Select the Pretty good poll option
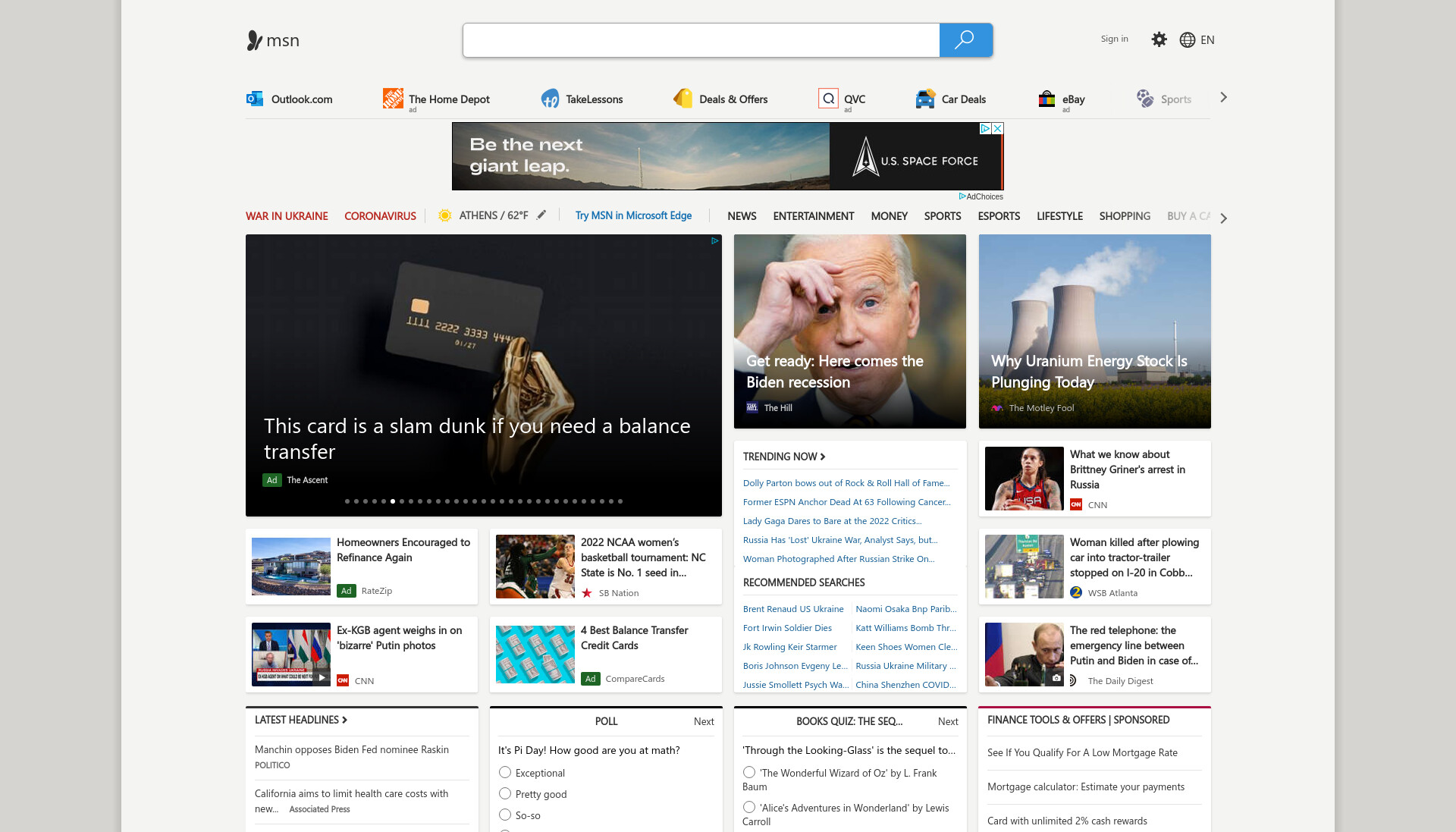The width and height of the screenshot is (1456, 832). [x=505, y=793]
